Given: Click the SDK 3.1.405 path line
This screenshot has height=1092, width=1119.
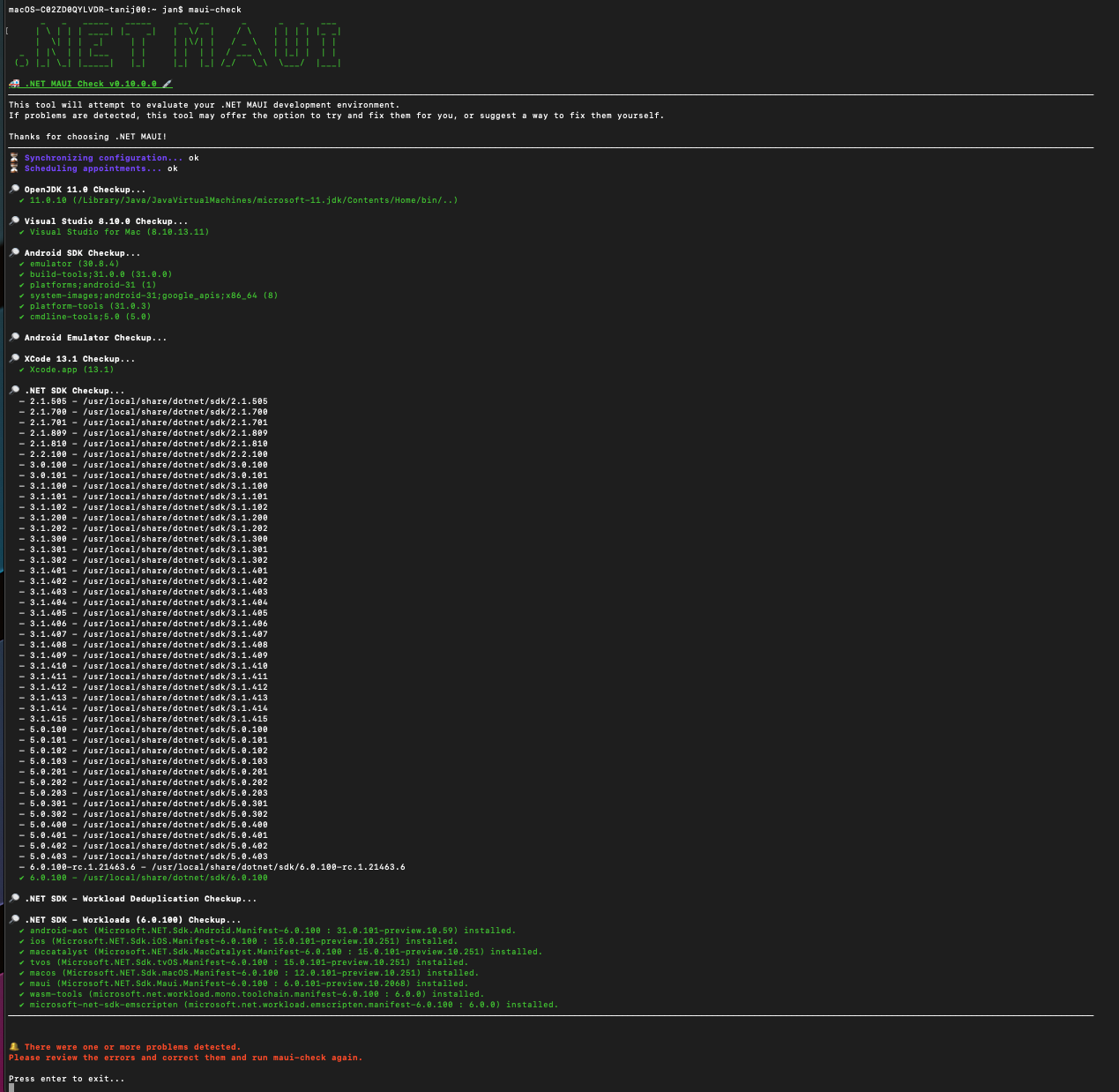Looking at the screenshot, I should (x=144, y=613).
